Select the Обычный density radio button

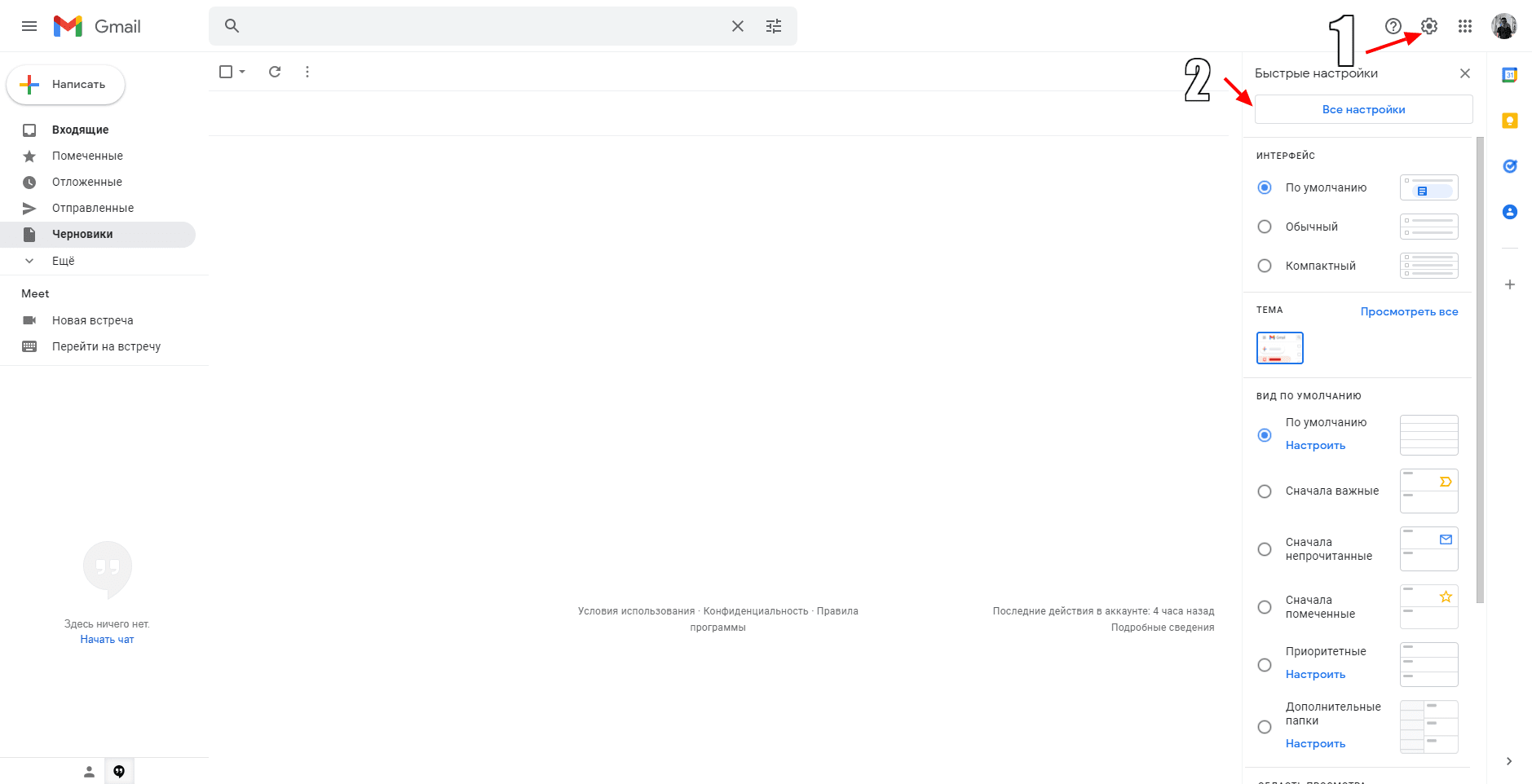click(1265, 227)
